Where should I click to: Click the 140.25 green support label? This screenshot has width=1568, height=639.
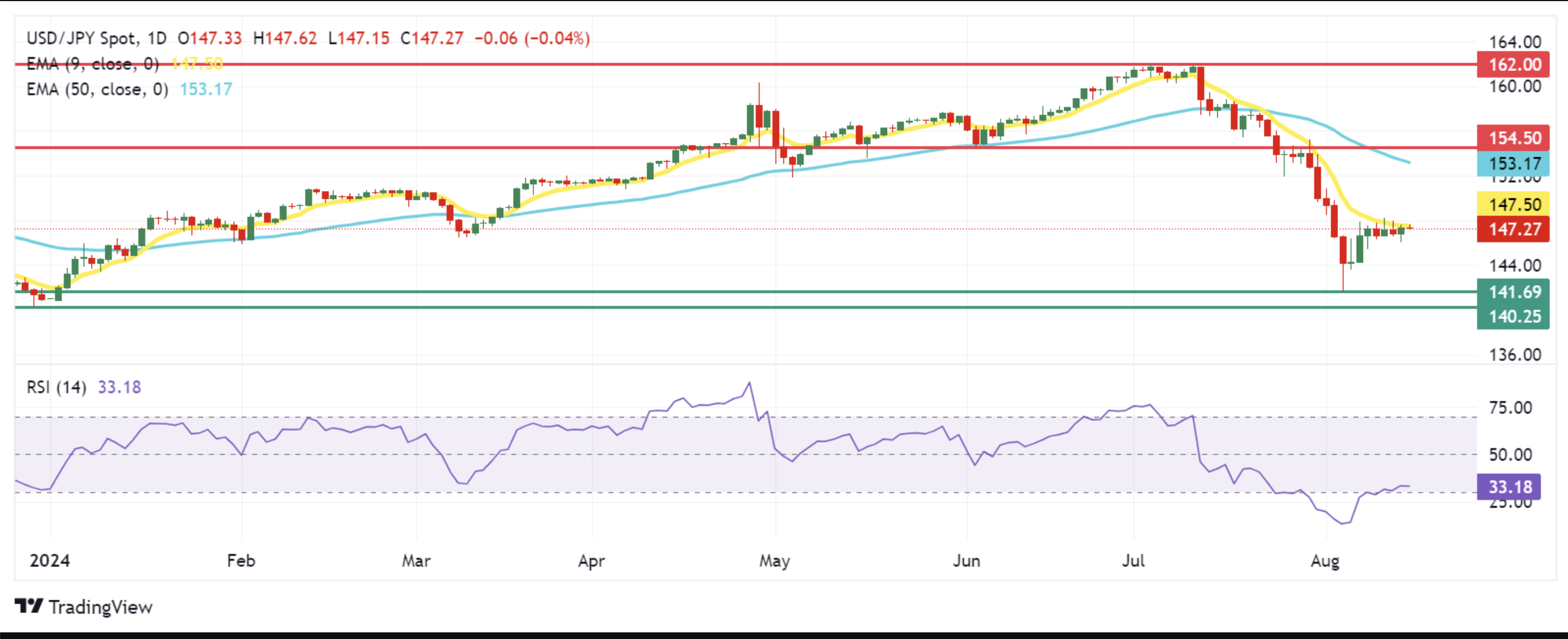1513,317
